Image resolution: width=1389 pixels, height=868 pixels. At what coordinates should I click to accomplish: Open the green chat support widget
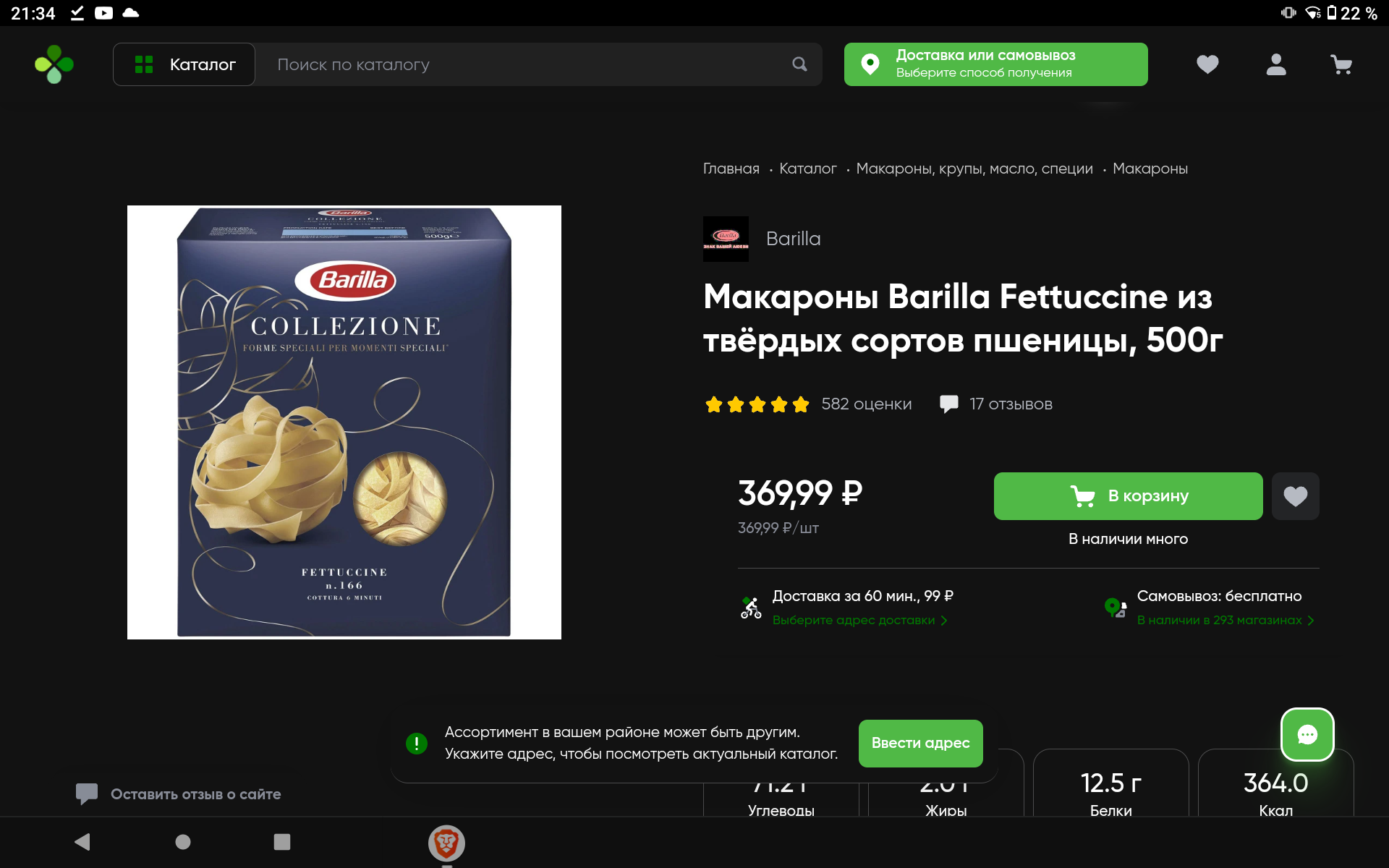click(x=1307, y=735)
